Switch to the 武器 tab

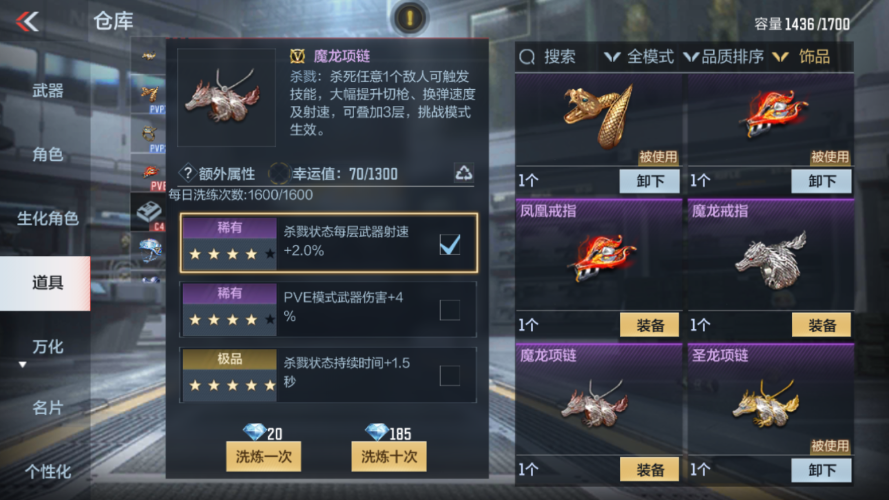48,90
